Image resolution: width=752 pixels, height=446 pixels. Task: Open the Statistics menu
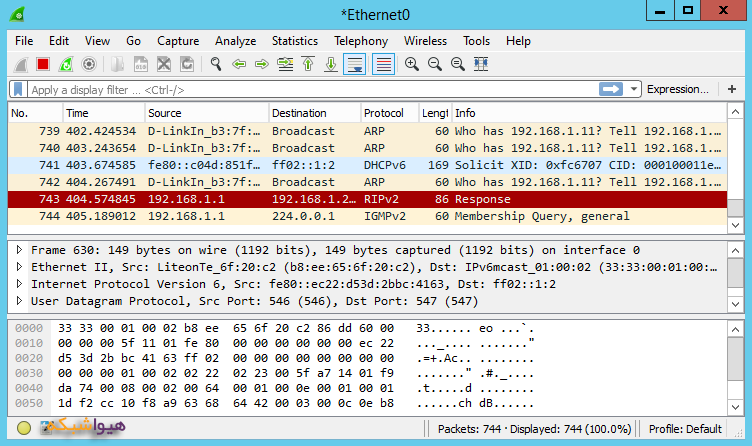pos(294,41)
